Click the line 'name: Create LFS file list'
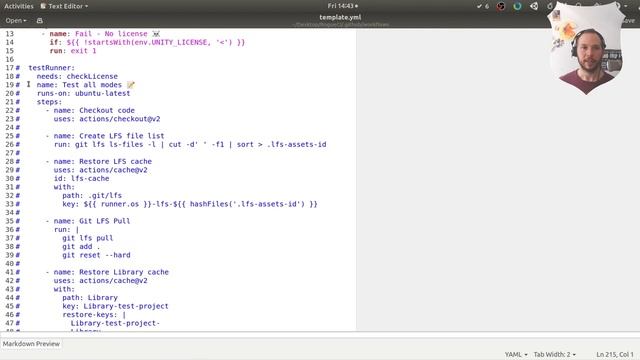 coord(109,136)
